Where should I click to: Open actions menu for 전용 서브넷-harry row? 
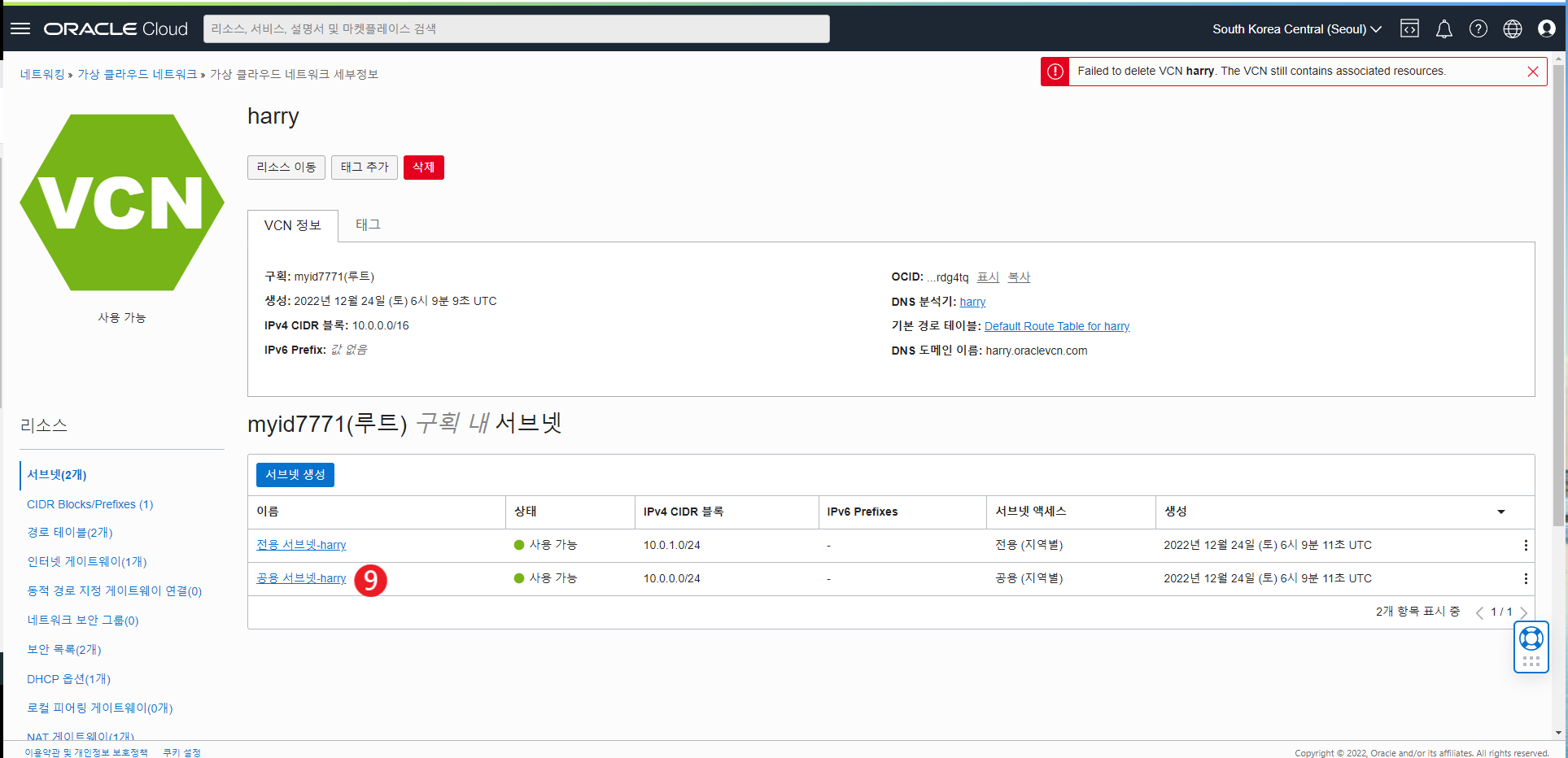(1525, 545)
